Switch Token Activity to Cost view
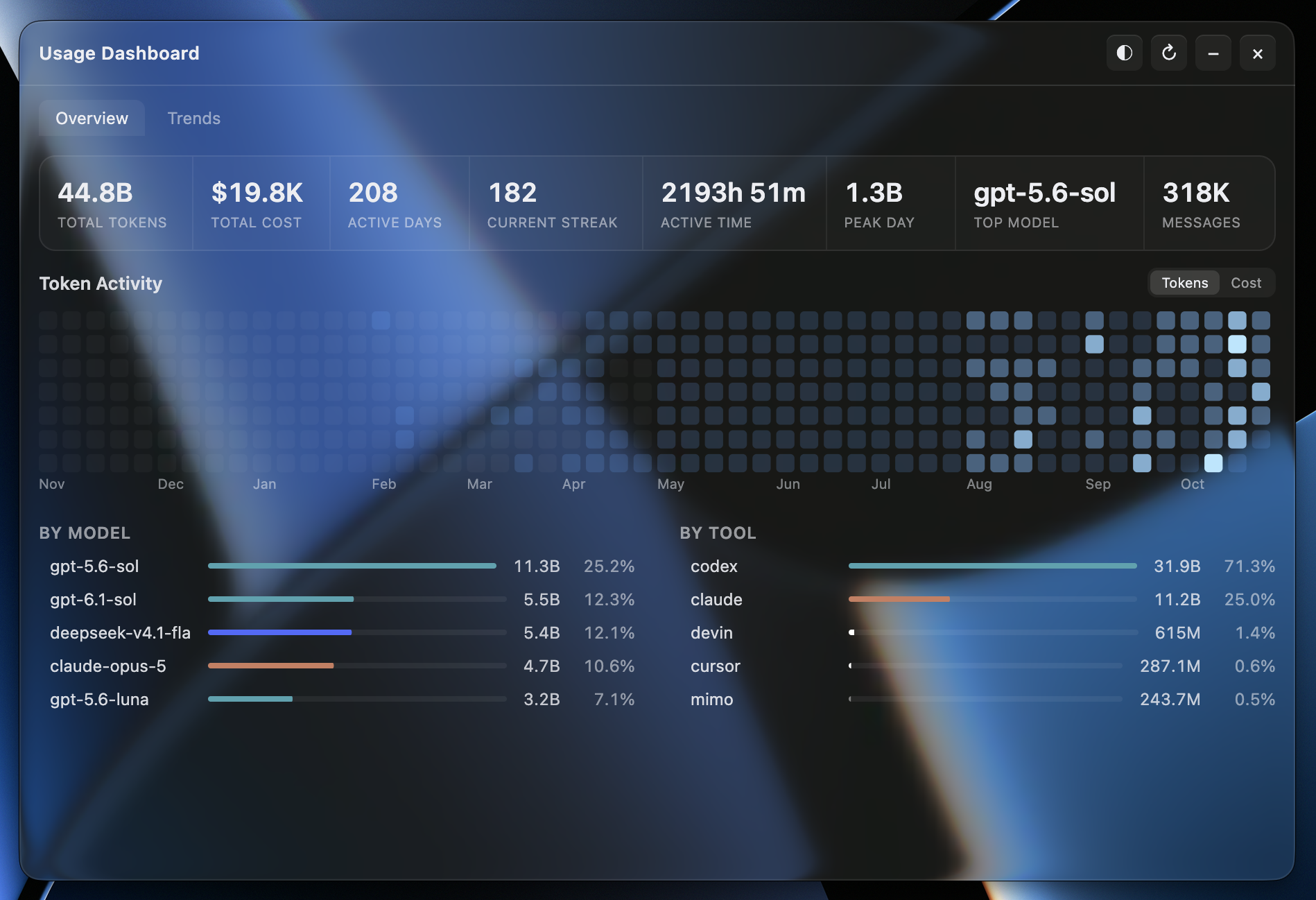 click(x=1246, y=283)
